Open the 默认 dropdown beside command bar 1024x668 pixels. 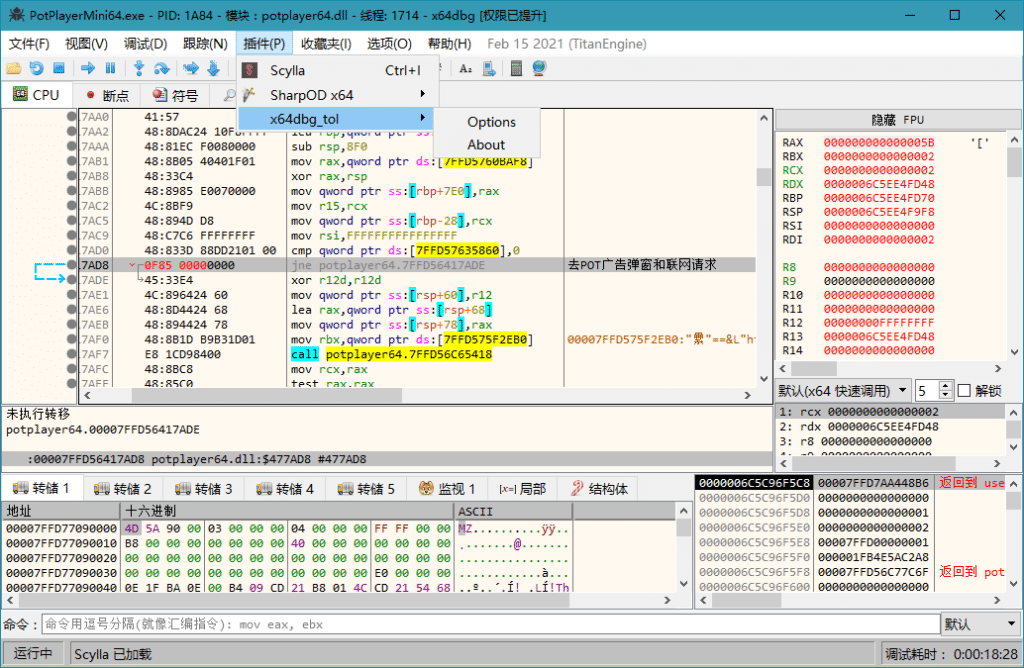(x=980, y=624)
